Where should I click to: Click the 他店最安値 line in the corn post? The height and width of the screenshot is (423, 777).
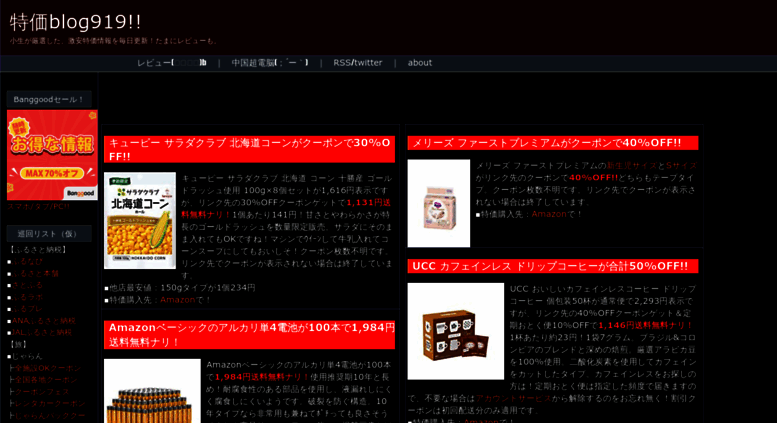[180, 288]
